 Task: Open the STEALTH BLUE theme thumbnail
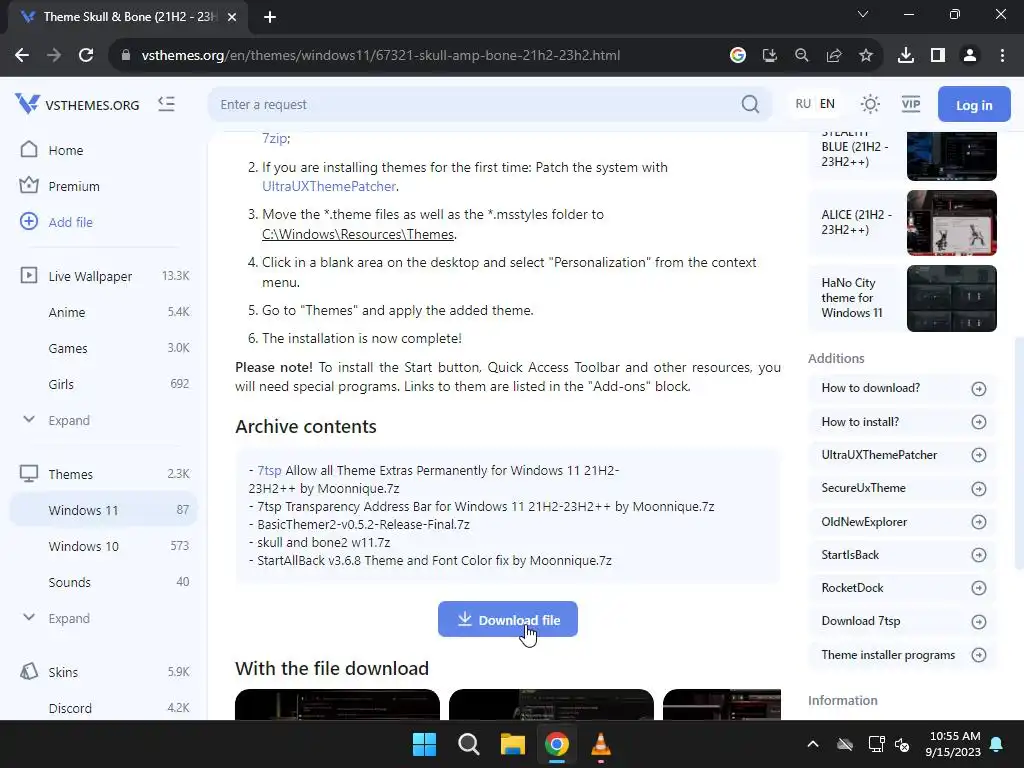pos(952,155)
